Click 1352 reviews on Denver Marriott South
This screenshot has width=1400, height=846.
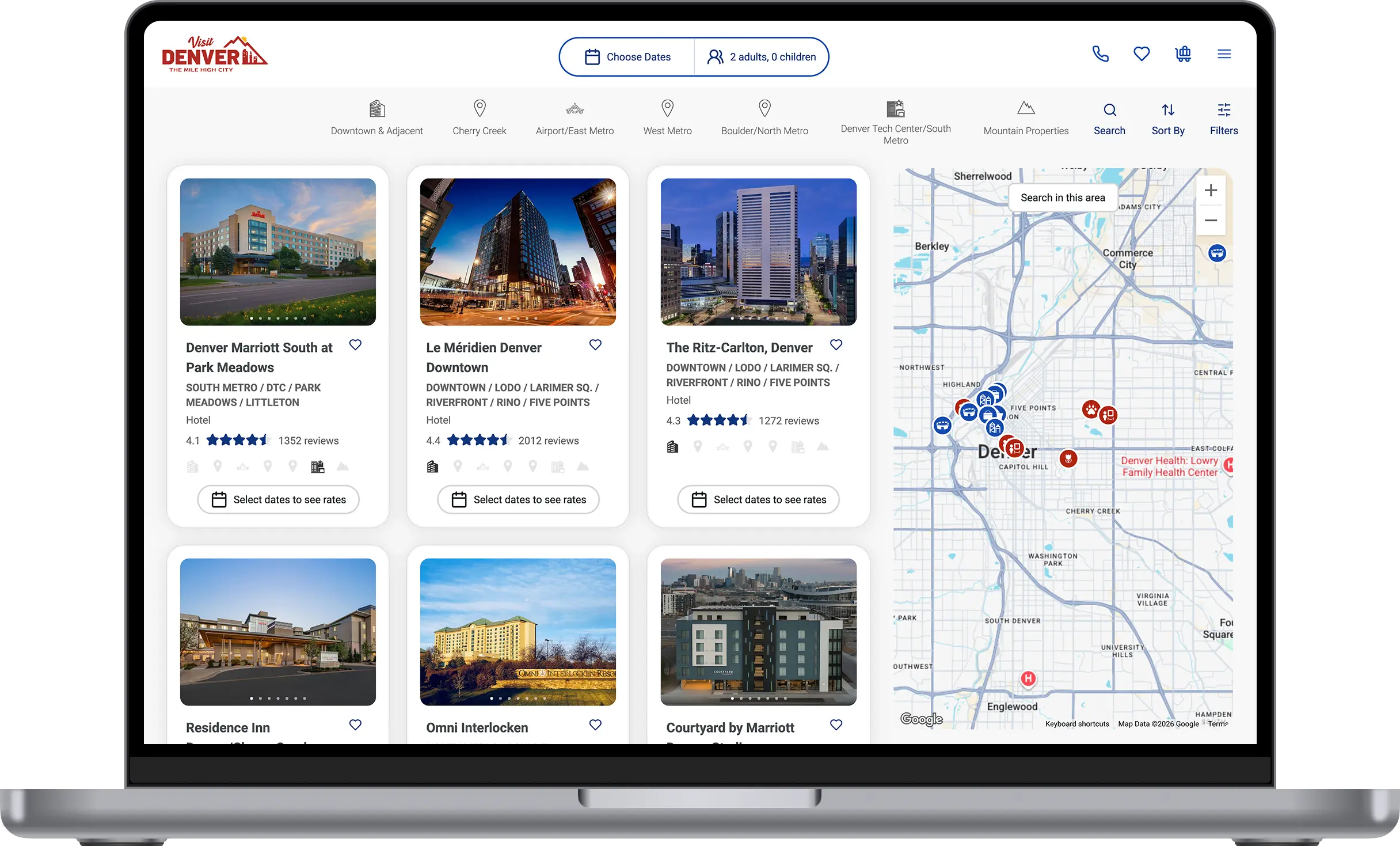309,441
